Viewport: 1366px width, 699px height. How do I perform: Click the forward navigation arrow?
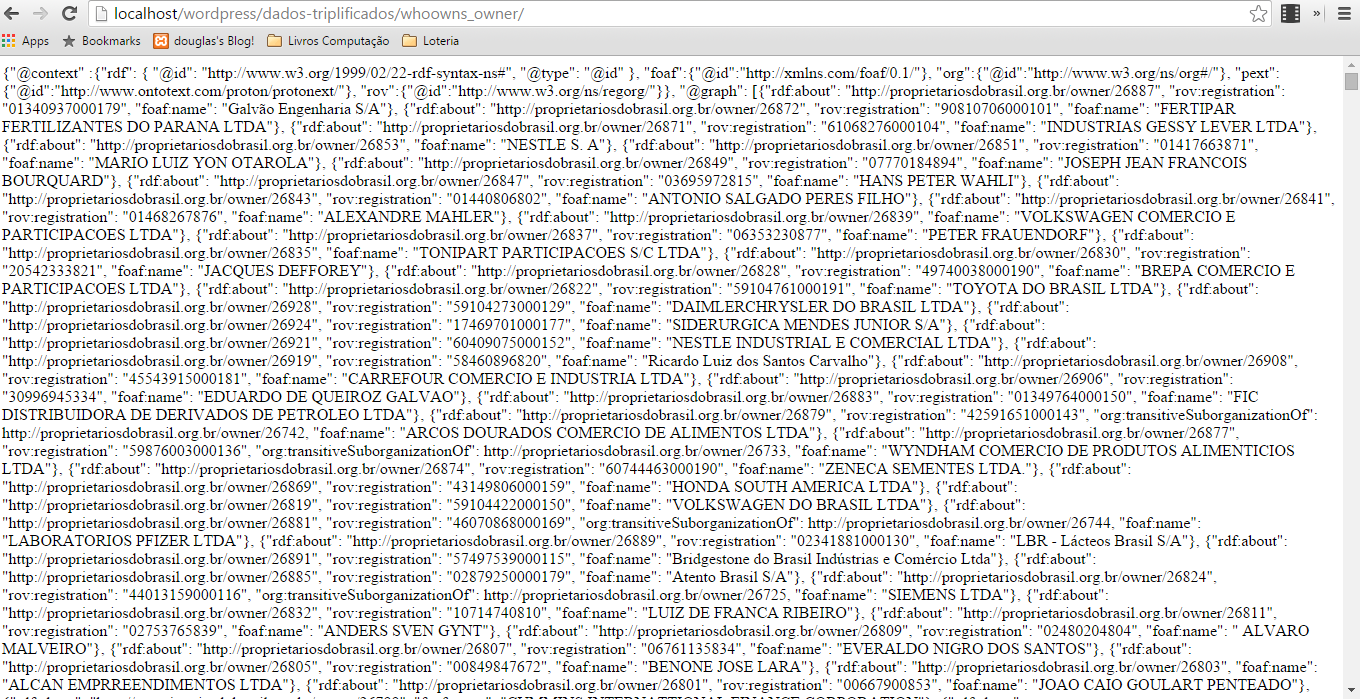point(41,14)
